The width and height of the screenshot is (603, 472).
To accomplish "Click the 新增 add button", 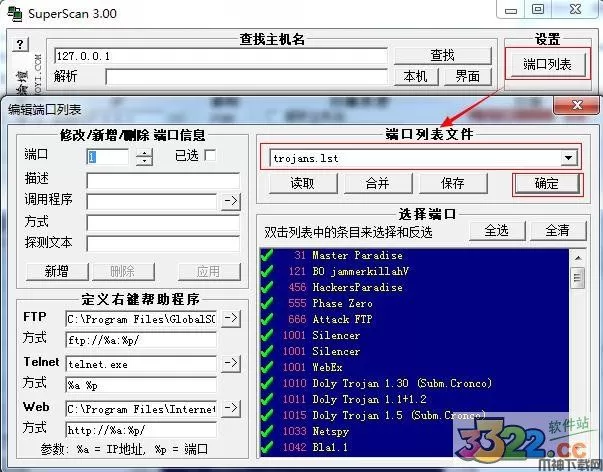I will coord(57,272).
